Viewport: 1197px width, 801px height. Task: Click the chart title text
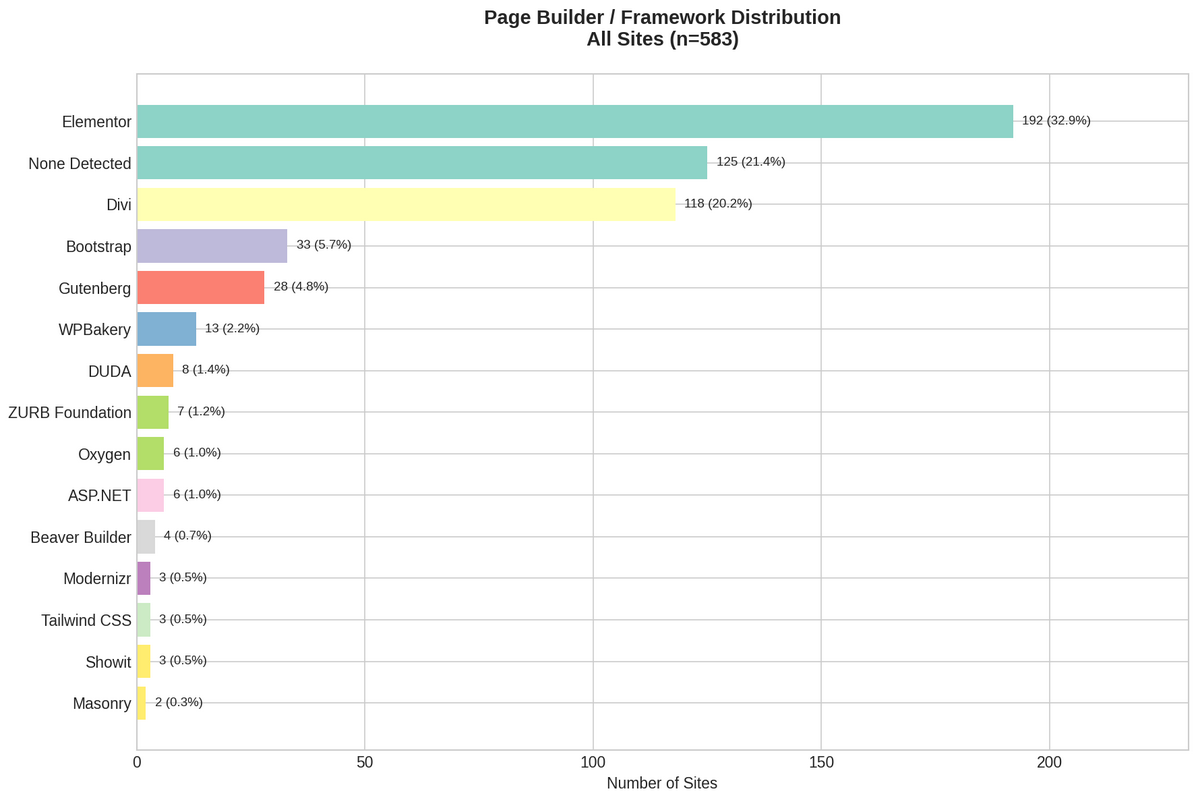[x=662, y=28]
